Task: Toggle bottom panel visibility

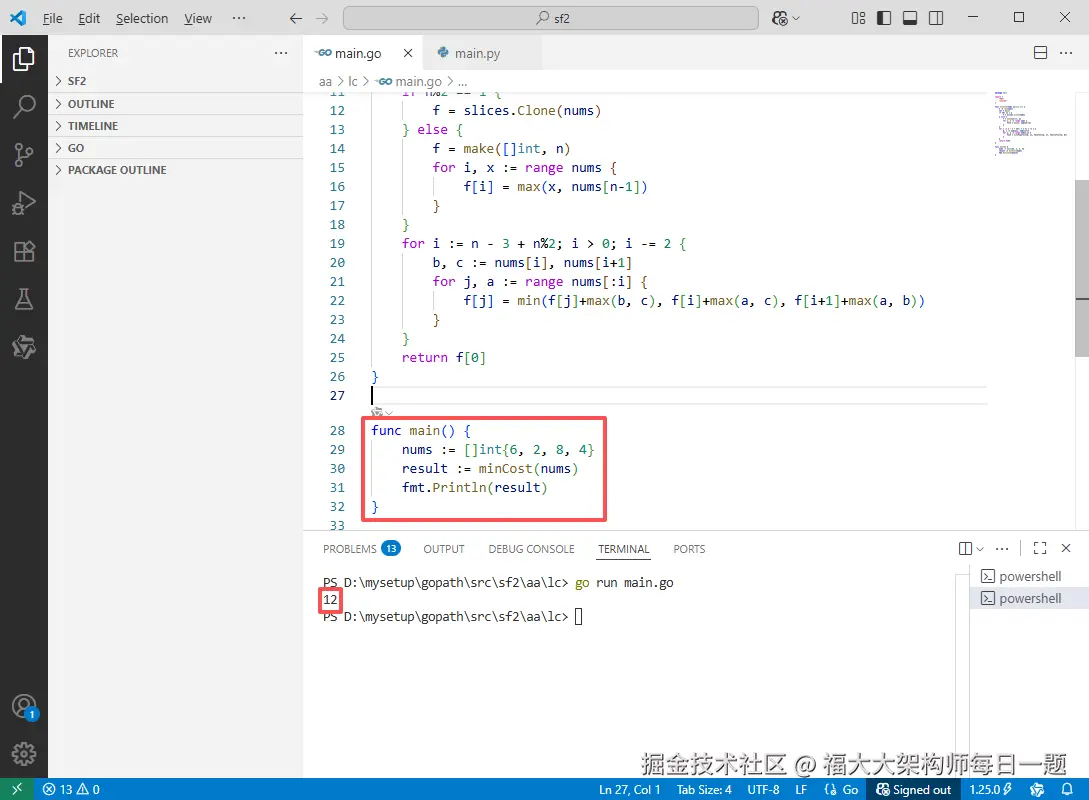Action: [x=910, y=18]
